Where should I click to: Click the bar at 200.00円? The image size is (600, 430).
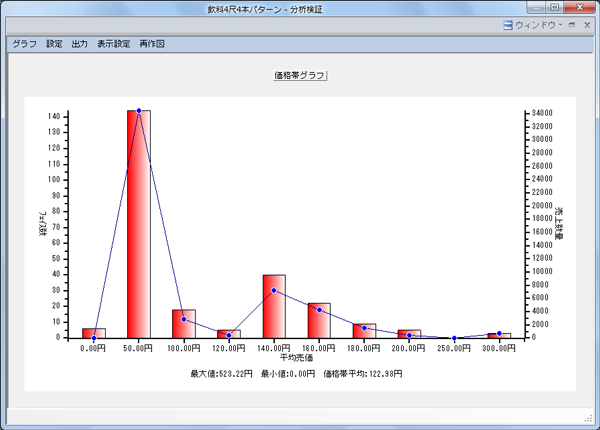(409, 333)
